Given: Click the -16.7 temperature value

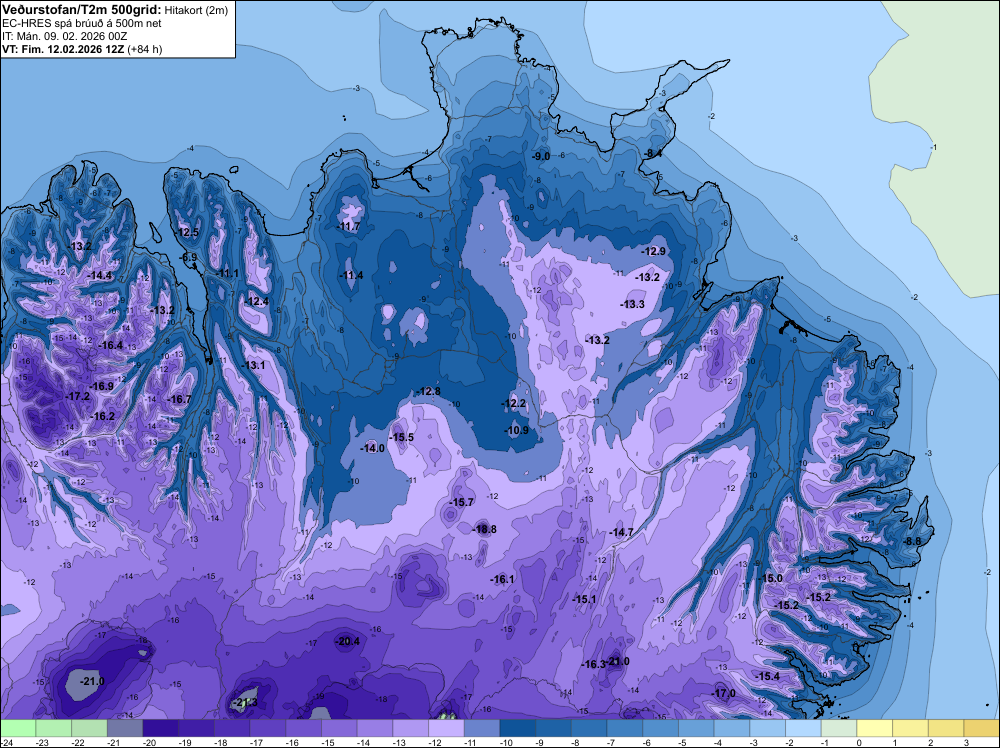Looking at the screenshot, I should pos(179,399).
